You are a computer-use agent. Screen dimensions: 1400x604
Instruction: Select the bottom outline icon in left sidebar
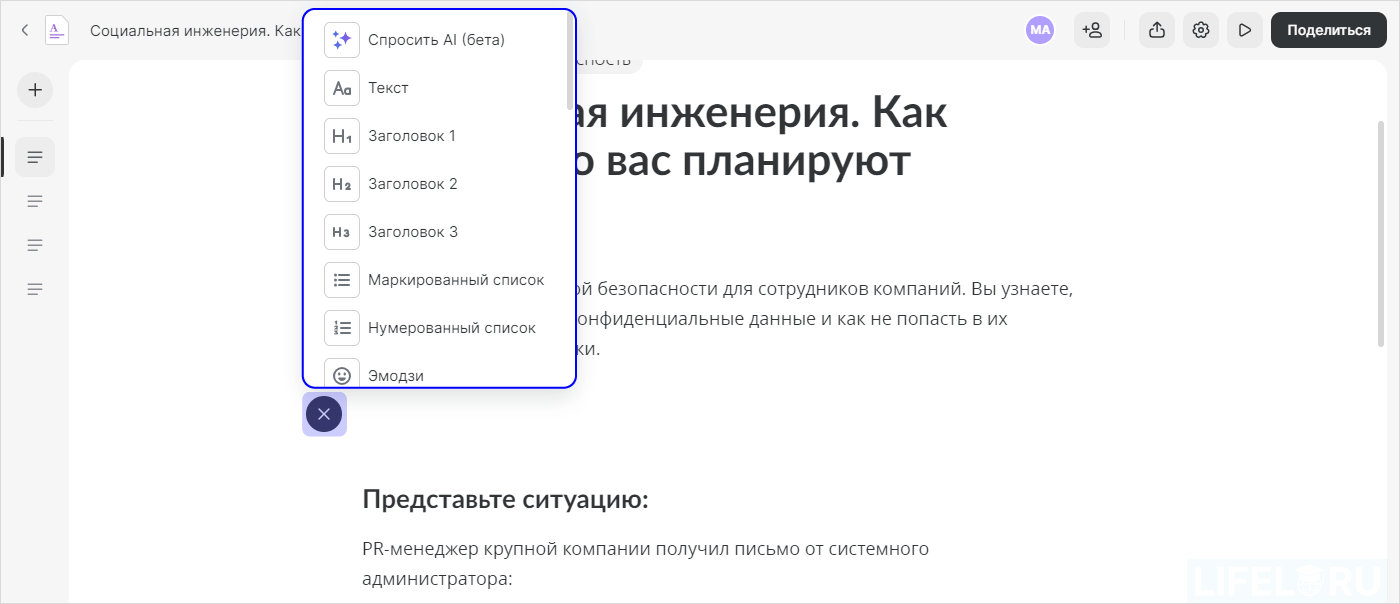point(34,288)
